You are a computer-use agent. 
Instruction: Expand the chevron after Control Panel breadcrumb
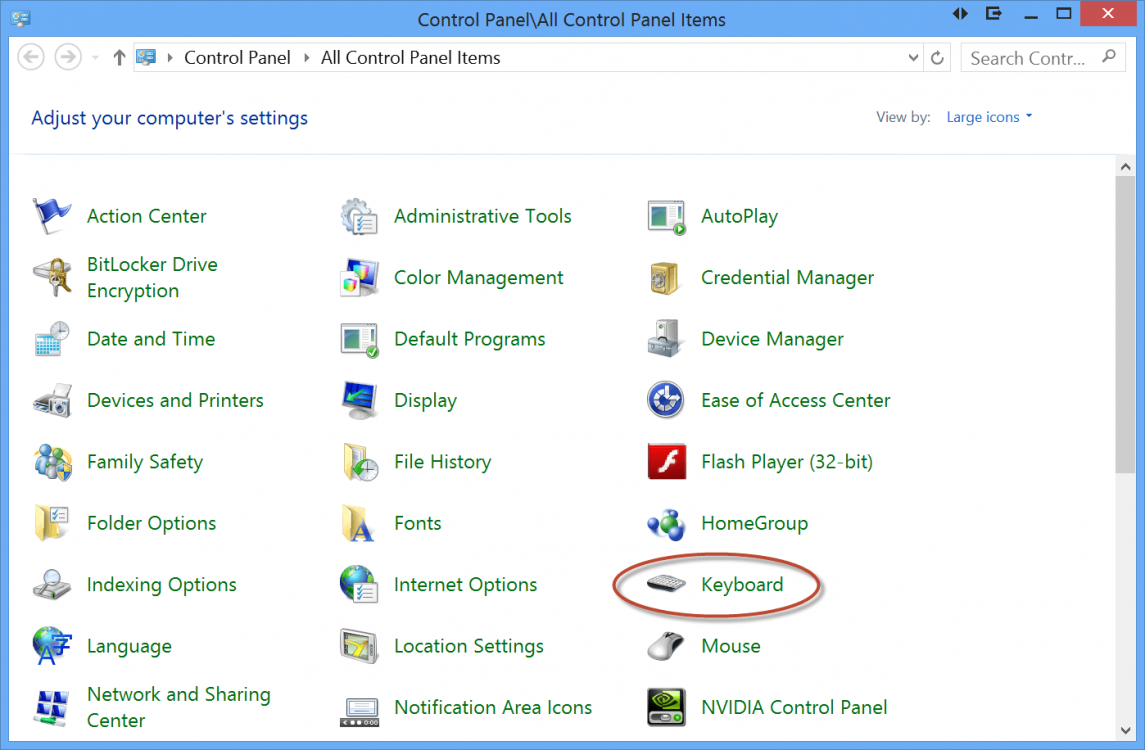(306, 58)
